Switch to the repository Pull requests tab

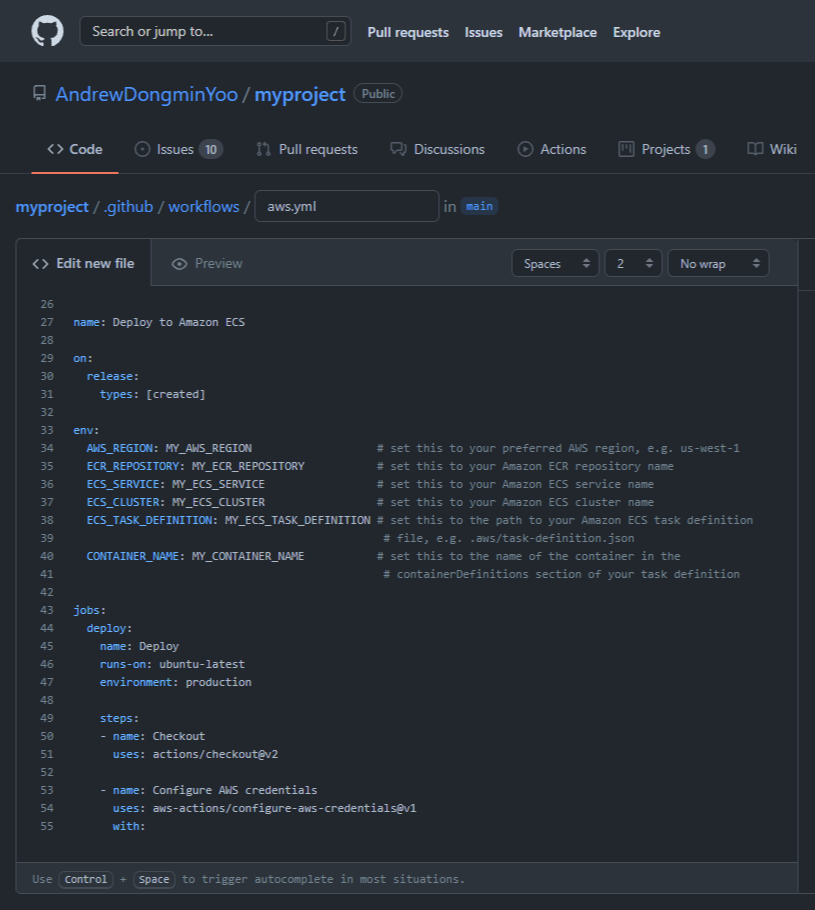click(x=307, y=149)
